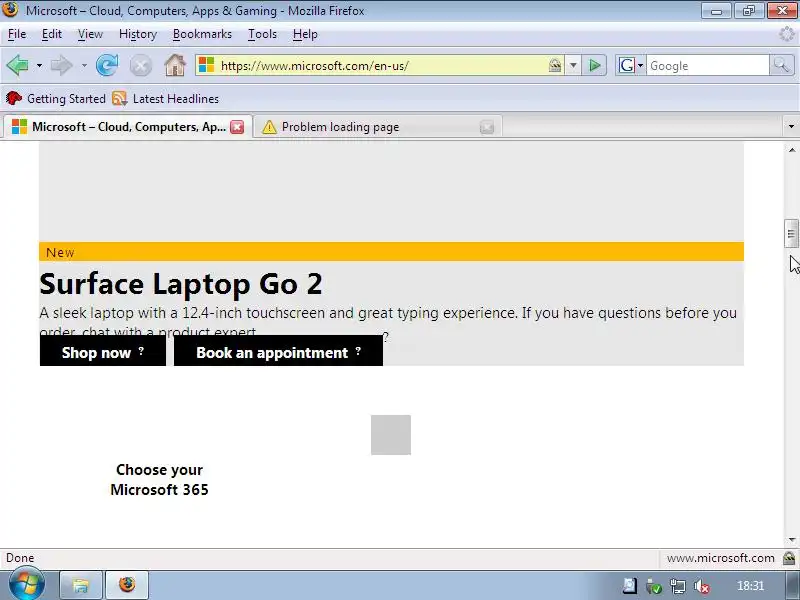Click the scrollbar up arrow
Screen dimensions: 800x600
click(791, 150)
